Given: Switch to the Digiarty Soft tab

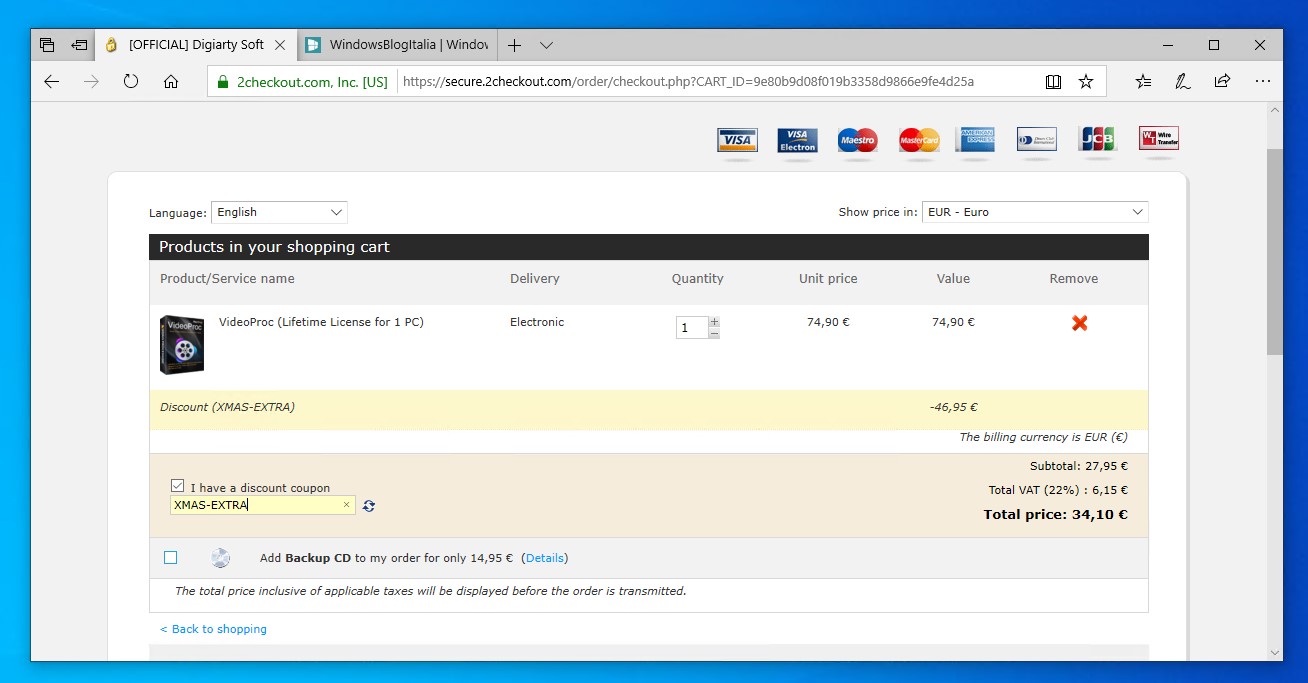Looking at the screenshot, I should coord(195,45).
